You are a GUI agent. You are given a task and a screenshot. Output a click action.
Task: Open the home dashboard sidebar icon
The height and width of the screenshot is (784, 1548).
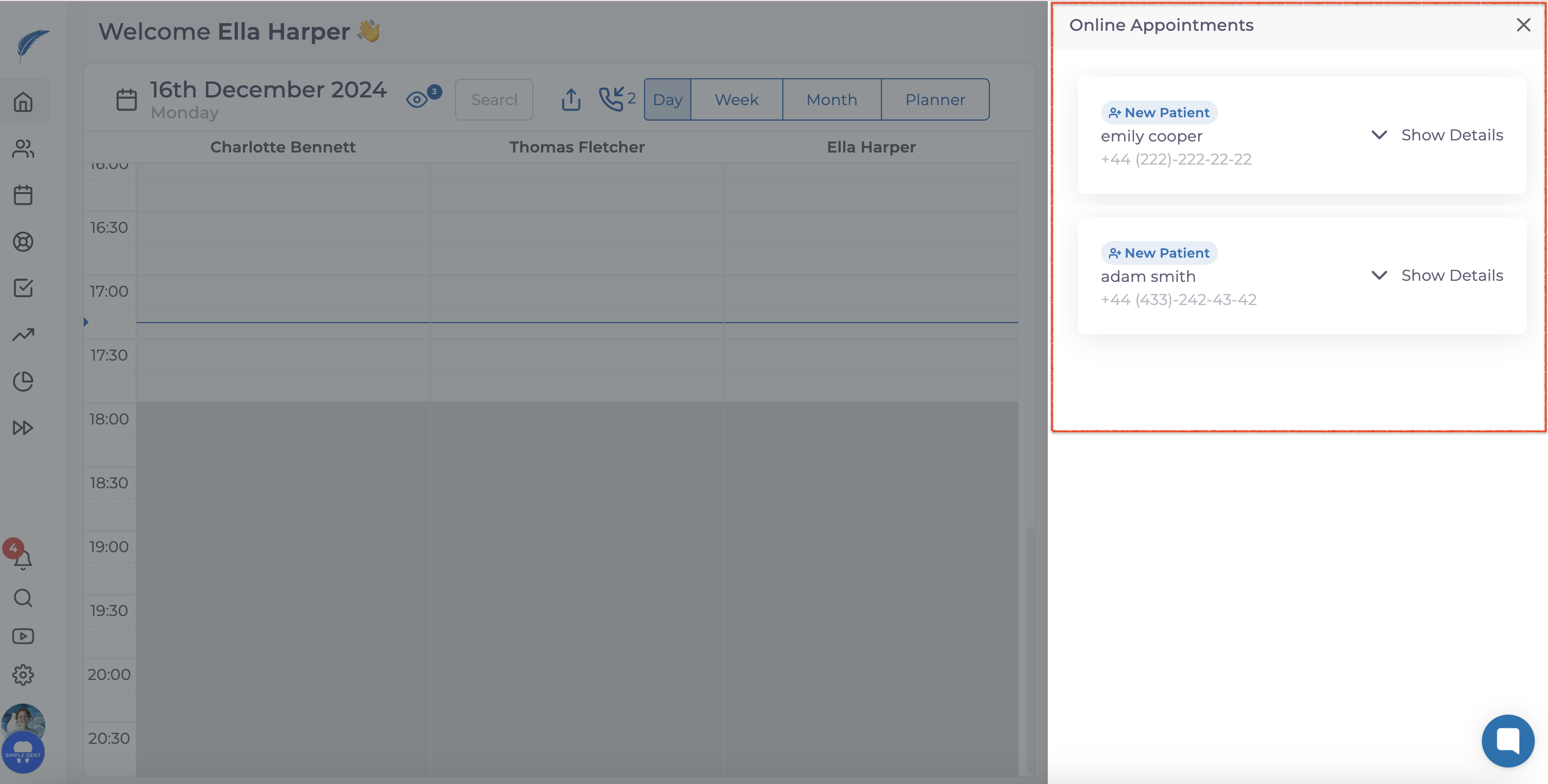(x=24, y=101)
